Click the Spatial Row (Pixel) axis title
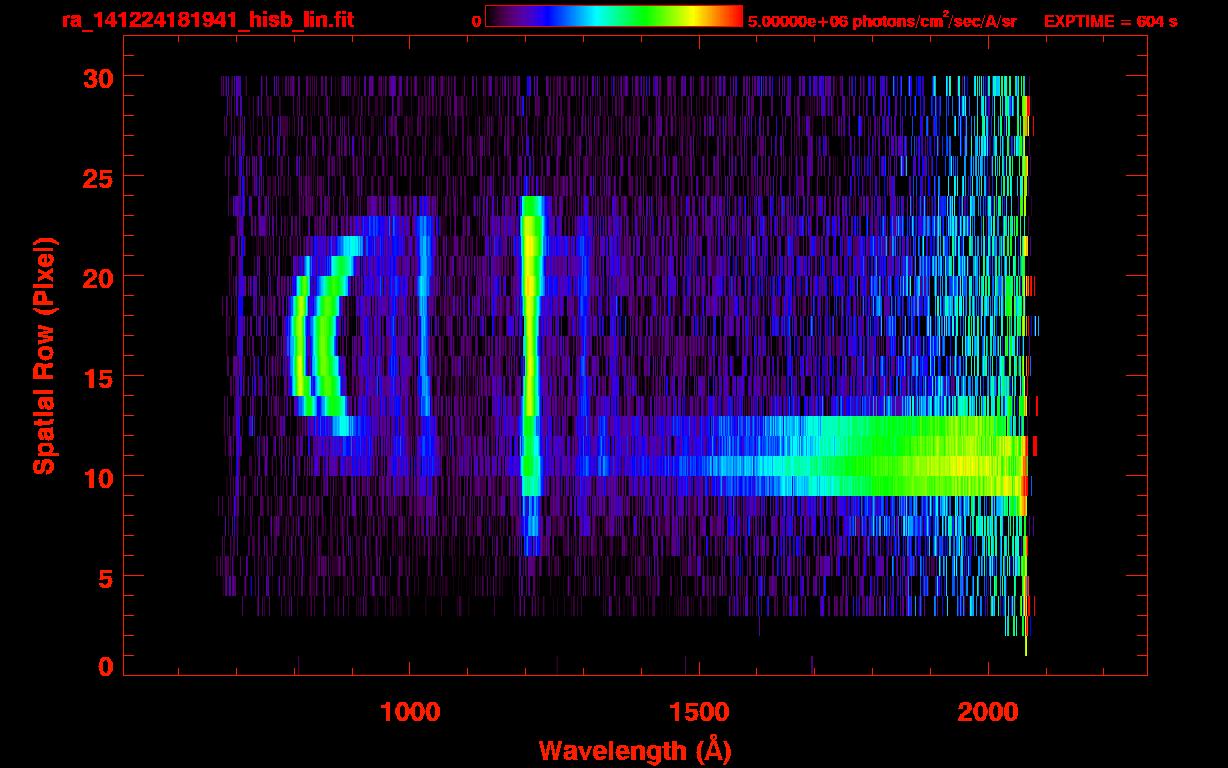 43,355
